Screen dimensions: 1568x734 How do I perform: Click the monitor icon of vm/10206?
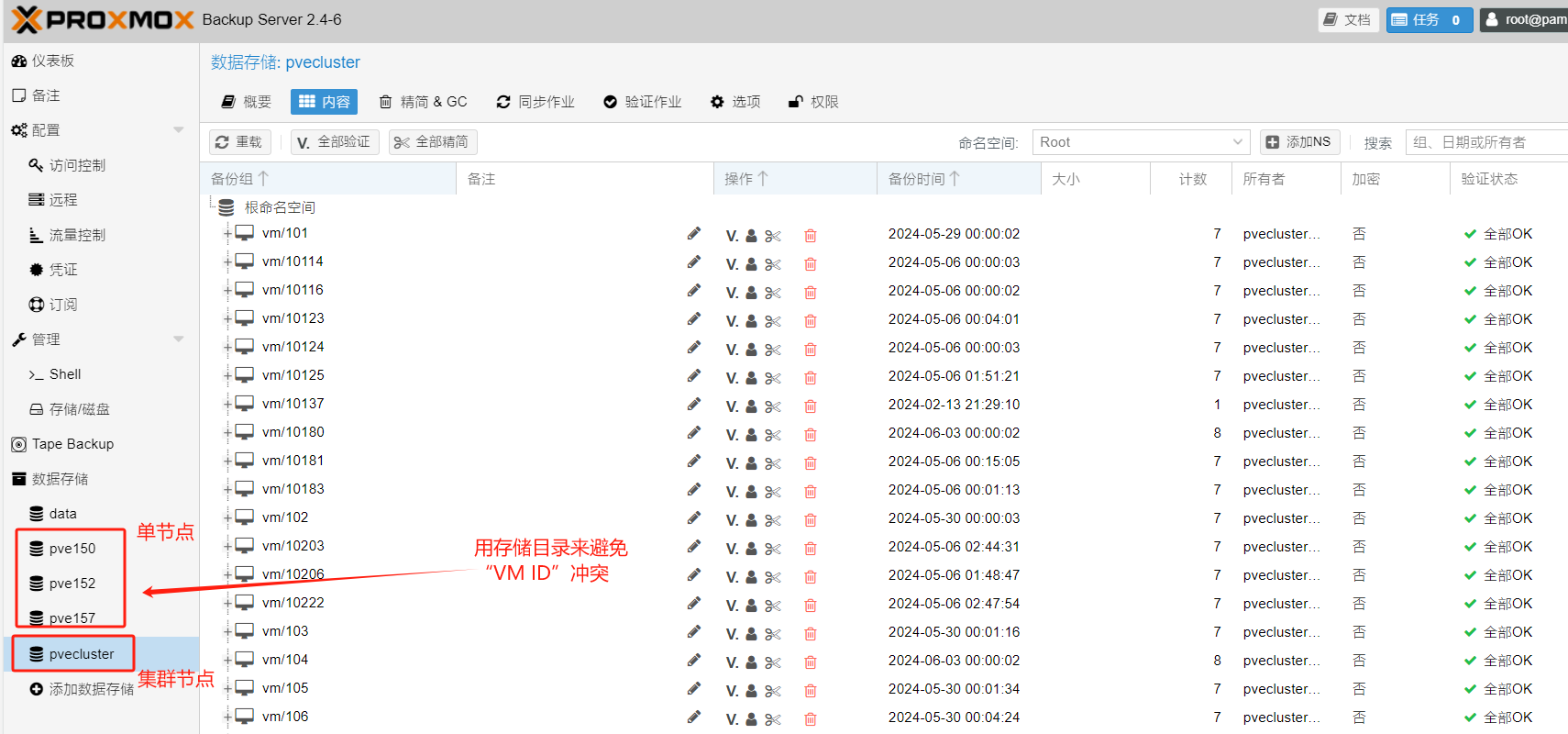pyautogui.click(x=244, y=574)
